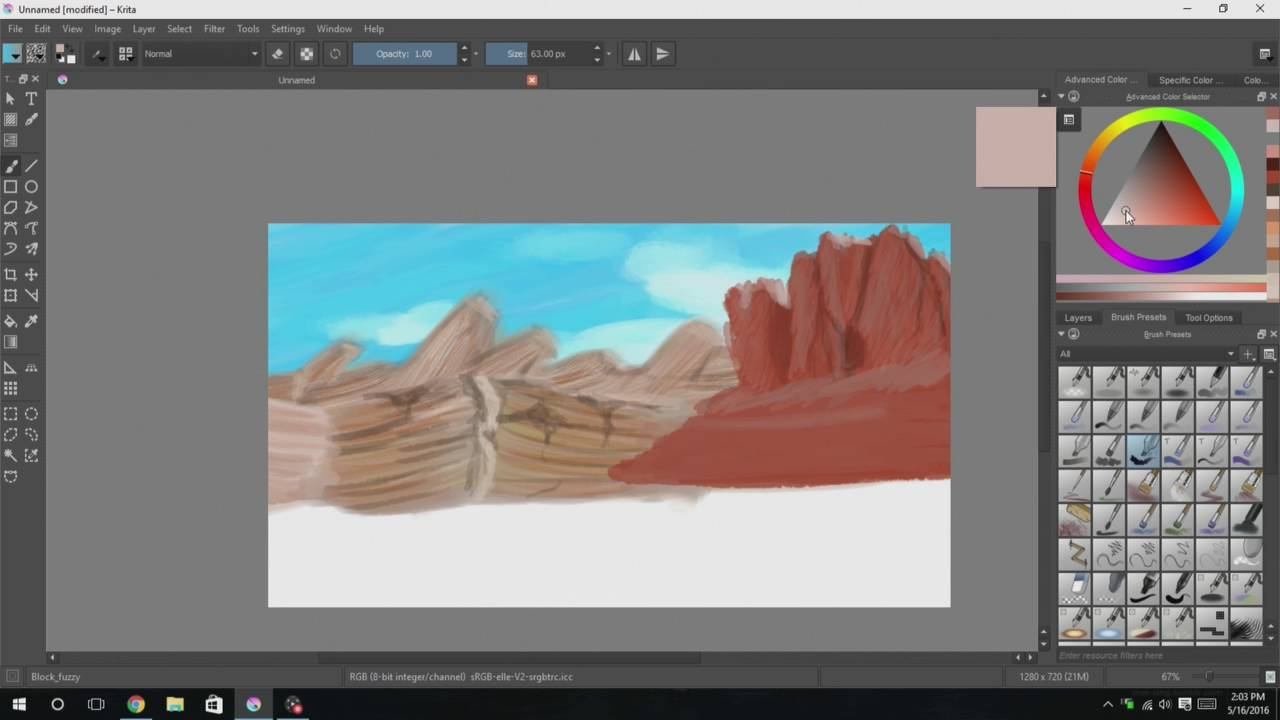Image resolution: width=1280 pixels, height=720 pixels.
Task: Open the Normal blending mode dropdown
Action: 200,54
